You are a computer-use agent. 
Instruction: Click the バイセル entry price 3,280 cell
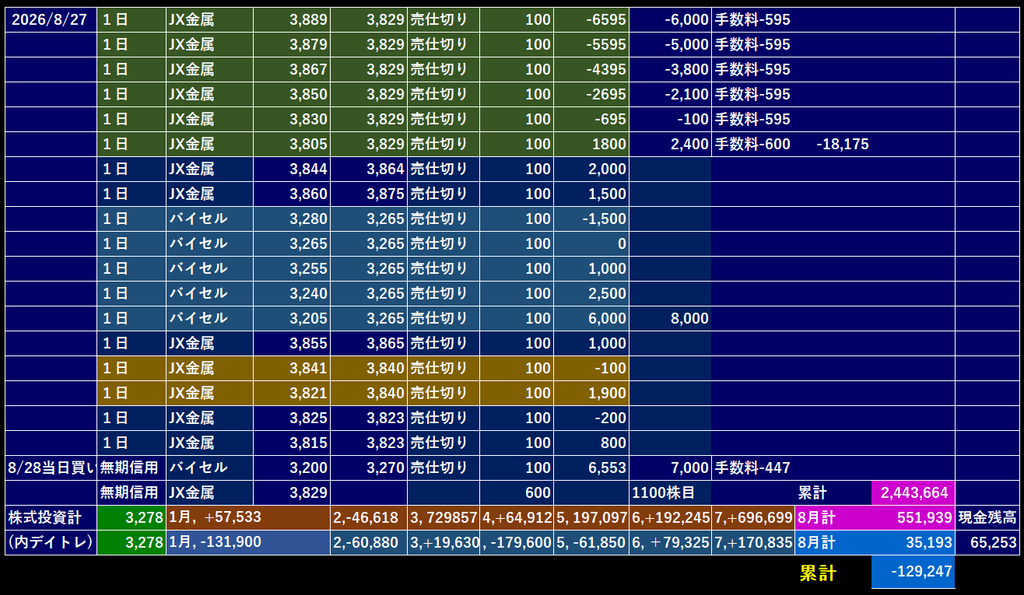tap(292, 219)
